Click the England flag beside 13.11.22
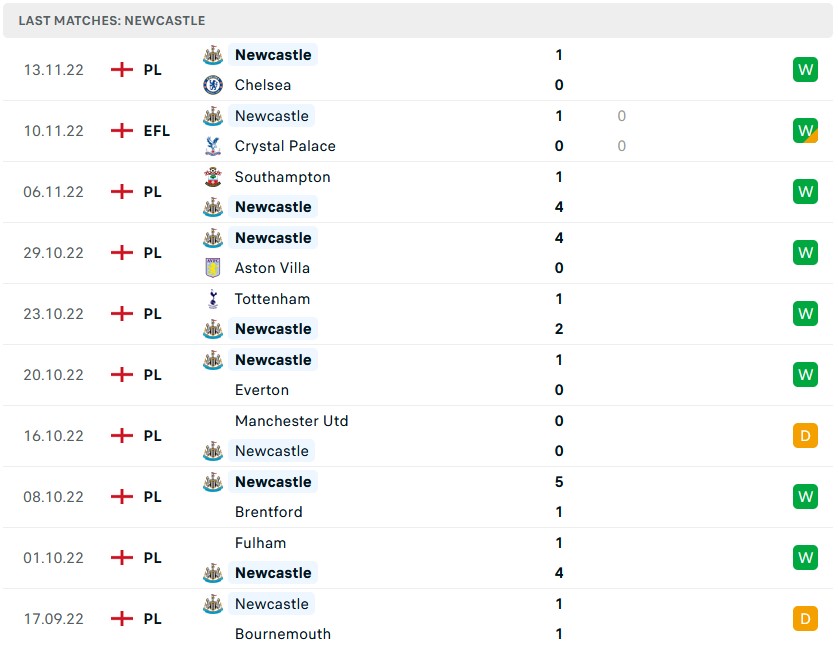 pos(122,70)
